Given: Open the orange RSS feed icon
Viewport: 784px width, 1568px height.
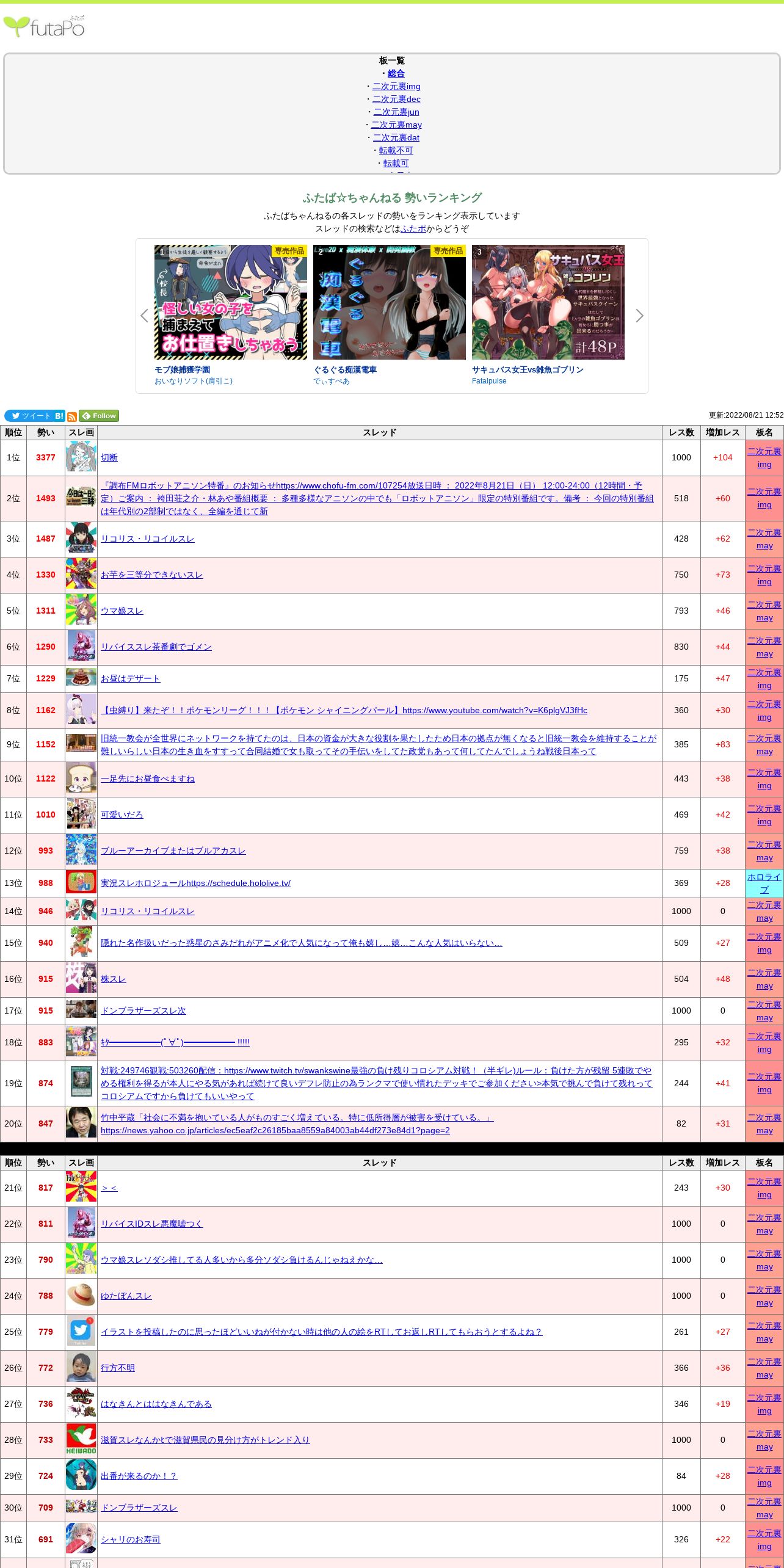Looking at the screenshot, I should coord(72,416).
